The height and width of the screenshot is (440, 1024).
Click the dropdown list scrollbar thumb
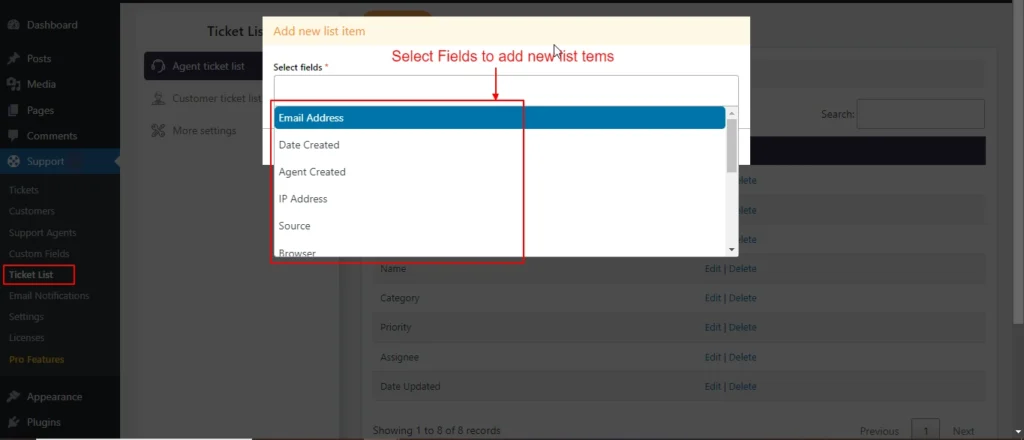pos(731,145)
